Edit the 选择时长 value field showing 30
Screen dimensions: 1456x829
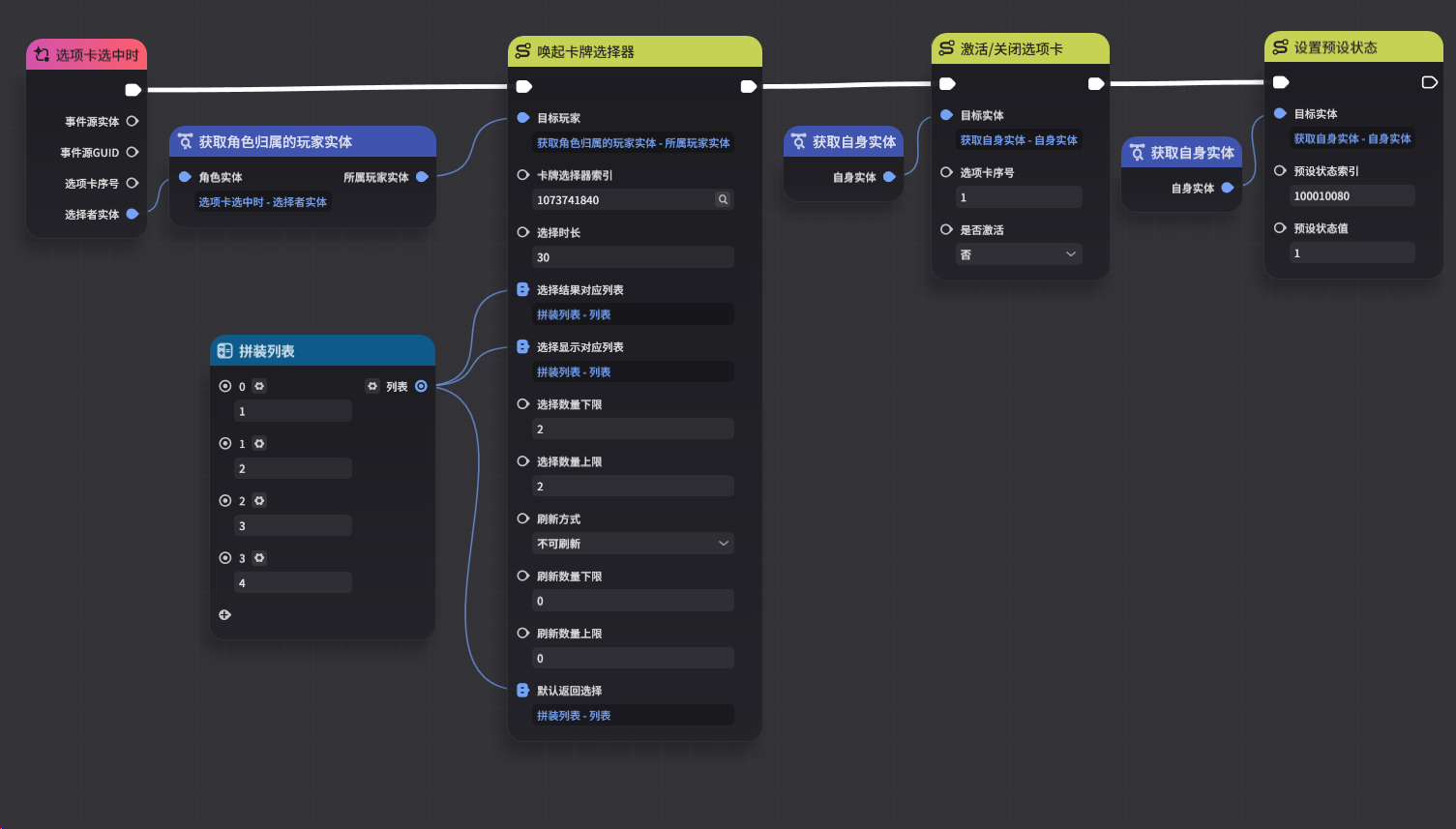coord(633,257)
